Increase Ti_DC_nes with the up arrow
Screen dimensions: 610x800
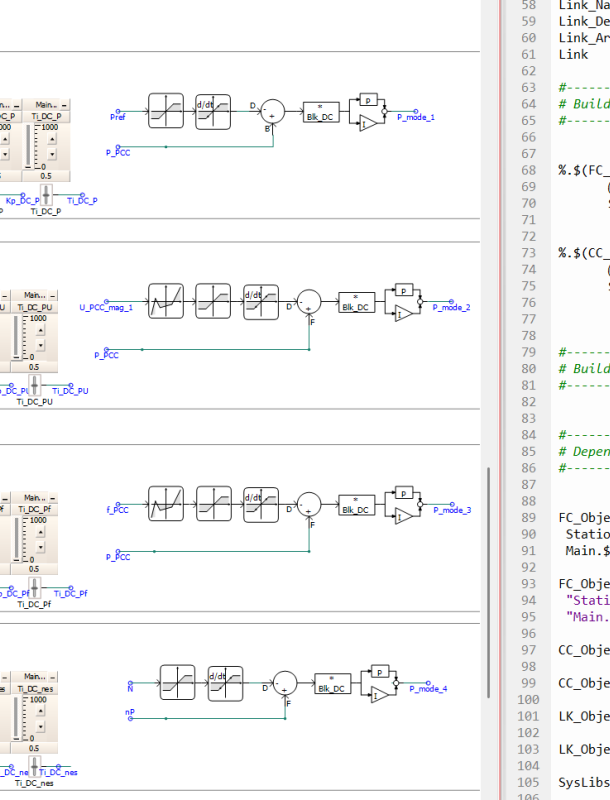point(40,711)
